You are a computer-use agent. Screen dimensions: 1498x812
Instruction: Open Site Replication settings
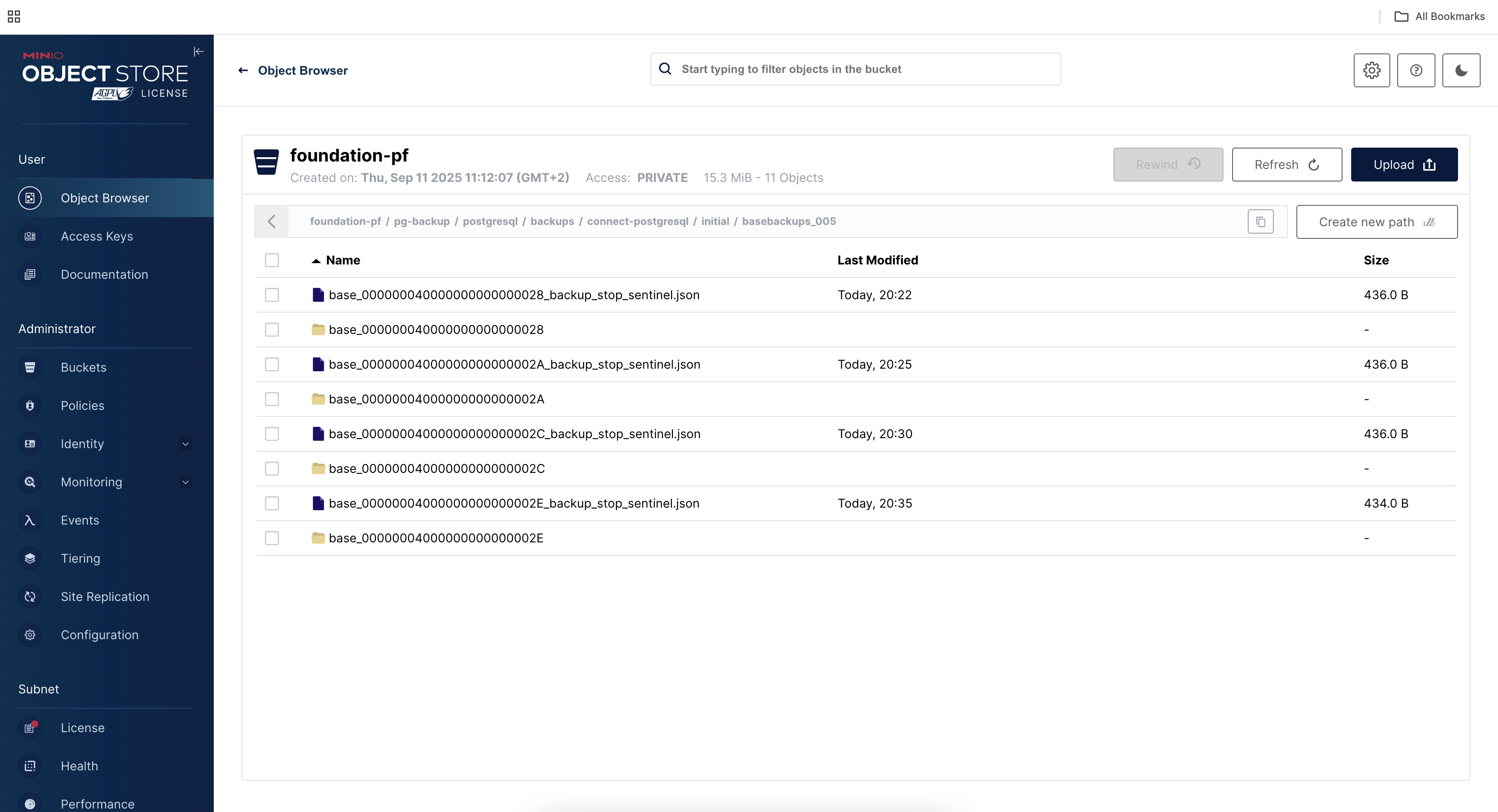(x=105, y=596)
